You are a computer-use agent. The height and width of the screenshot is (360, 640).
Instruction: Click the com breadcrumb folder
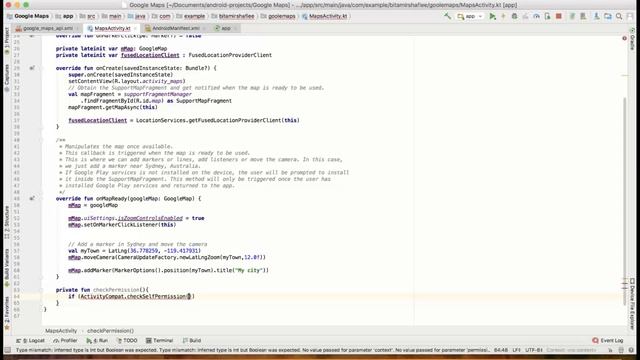click(162, 16)
